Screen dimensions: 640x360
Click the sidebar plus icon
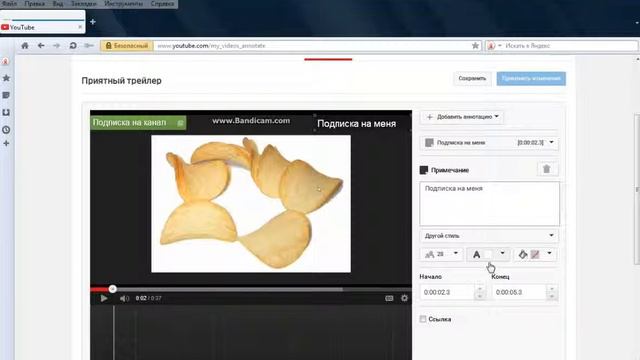(6, 144)
